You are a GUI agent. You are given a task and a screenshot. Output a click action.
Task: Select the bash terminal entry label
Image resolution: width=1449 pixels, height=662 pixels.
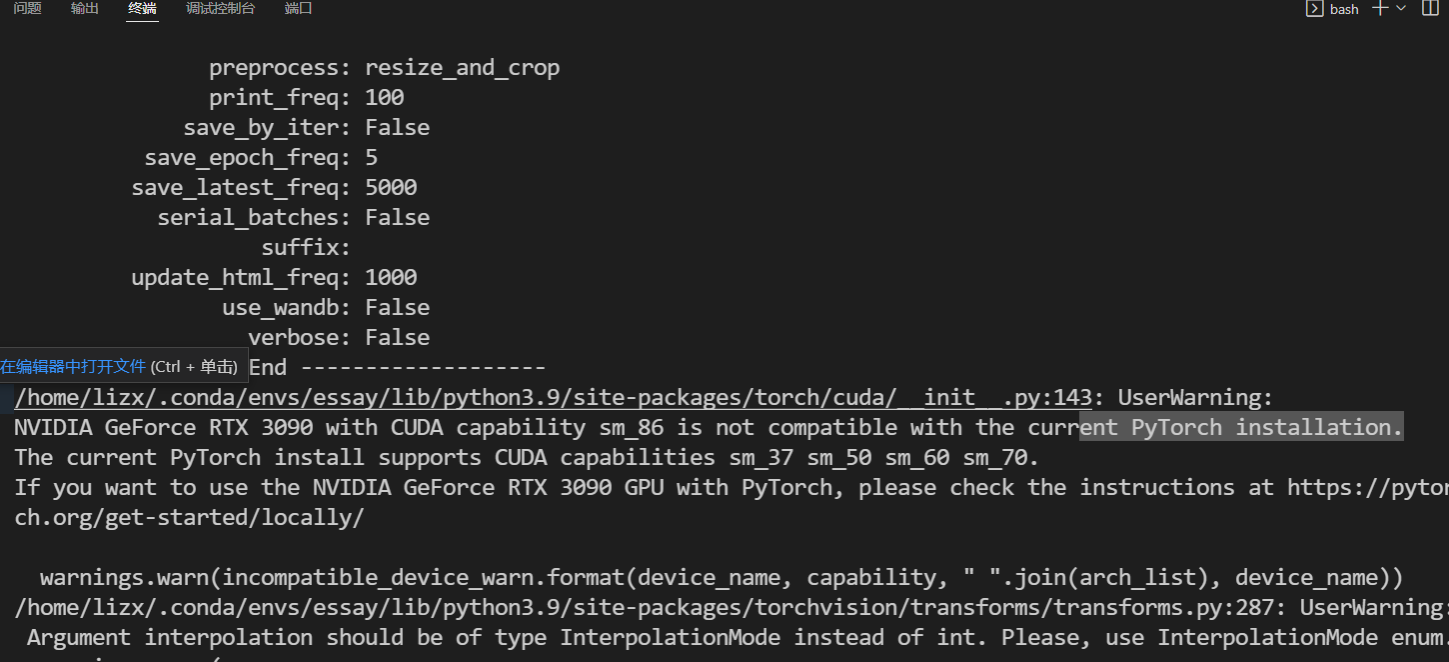1343,8
